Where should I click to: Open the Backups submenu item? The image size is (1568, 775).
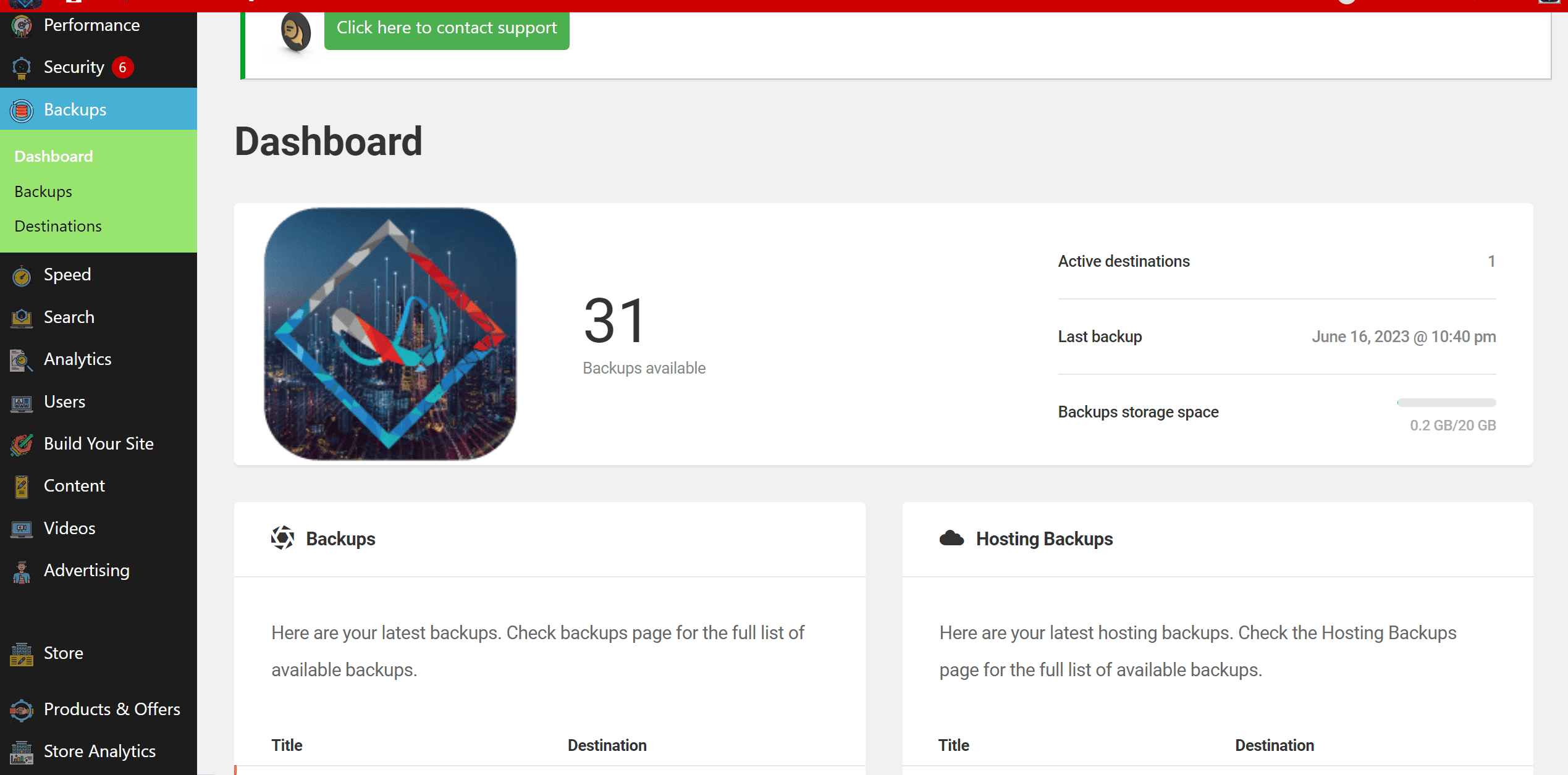click(x=43, y=191)
